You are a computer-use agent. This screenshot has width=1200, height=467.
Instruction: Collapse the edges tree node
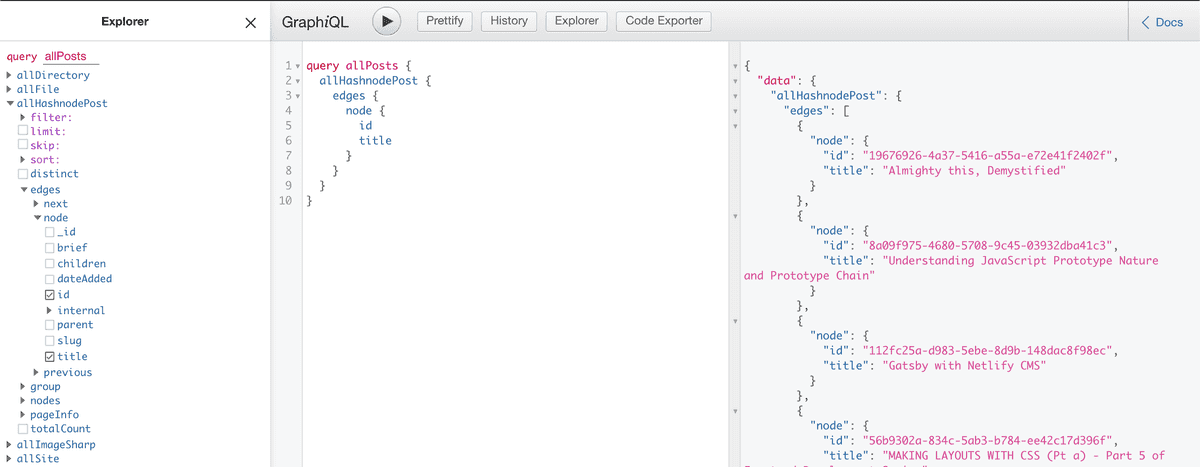tap(23, 190)
